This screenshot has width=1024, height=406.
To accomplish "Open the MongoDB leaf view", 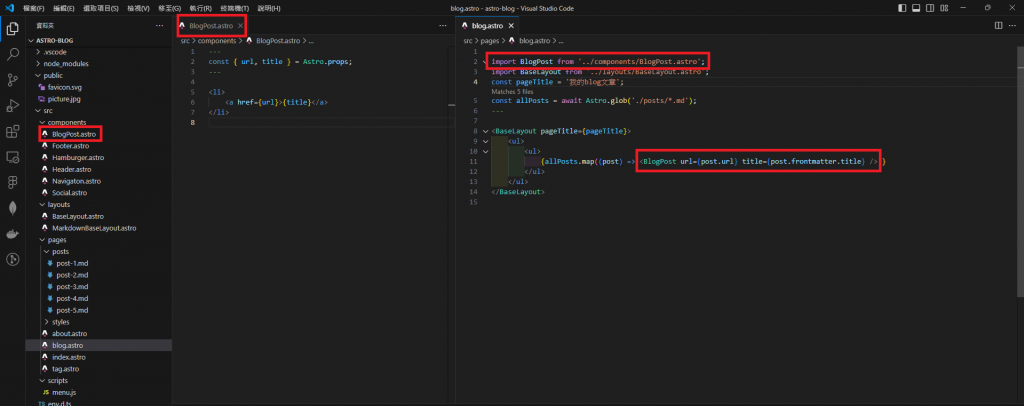I will click(x=12, y=208).
